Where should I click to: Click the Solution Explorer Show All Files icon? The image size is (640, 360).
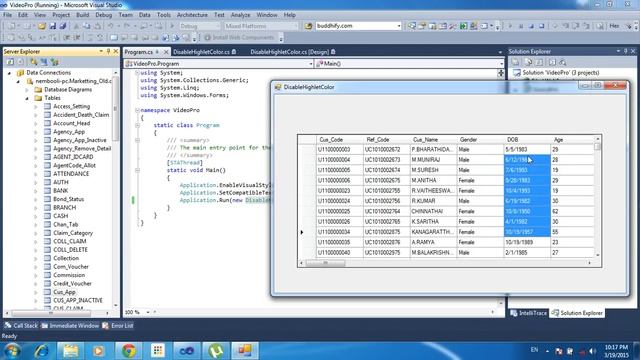click(x=529, y=62)
